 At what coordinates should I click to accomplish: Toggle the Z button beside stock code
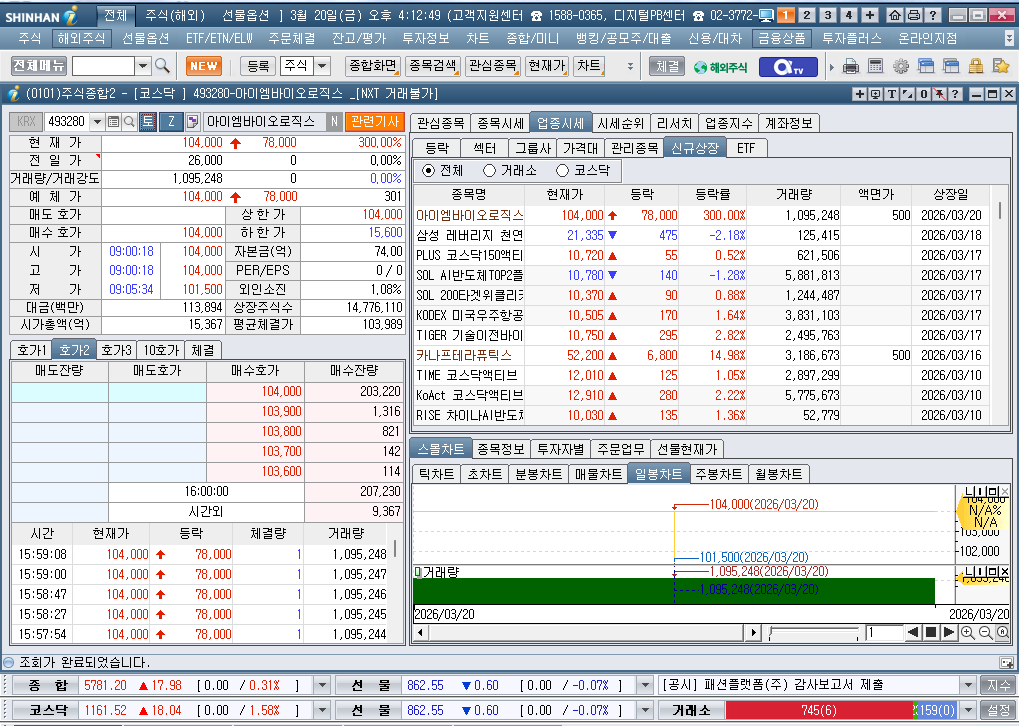[171, 122]
